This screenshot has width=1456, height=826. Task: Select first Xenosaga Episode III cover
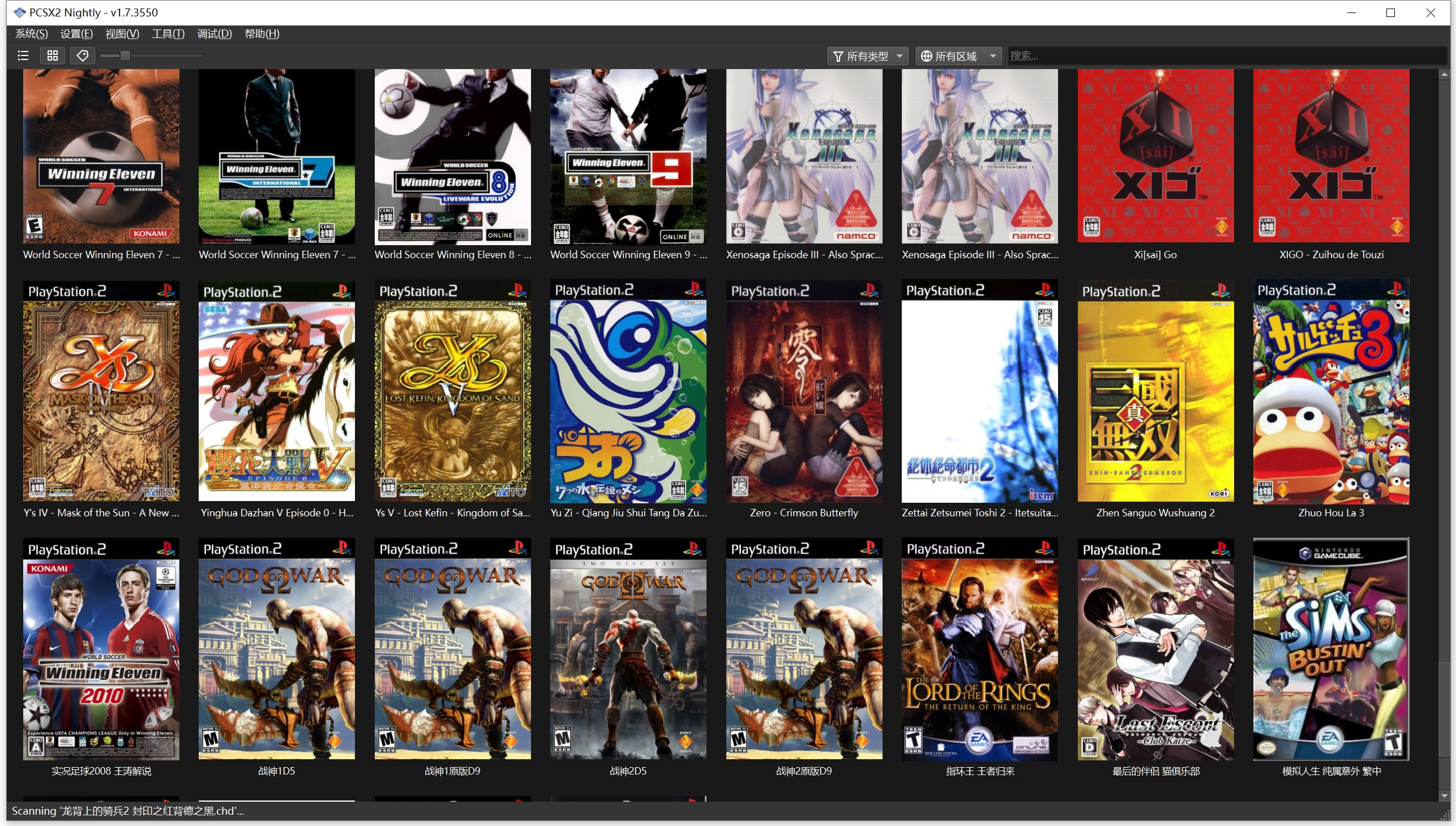point(804,157)
